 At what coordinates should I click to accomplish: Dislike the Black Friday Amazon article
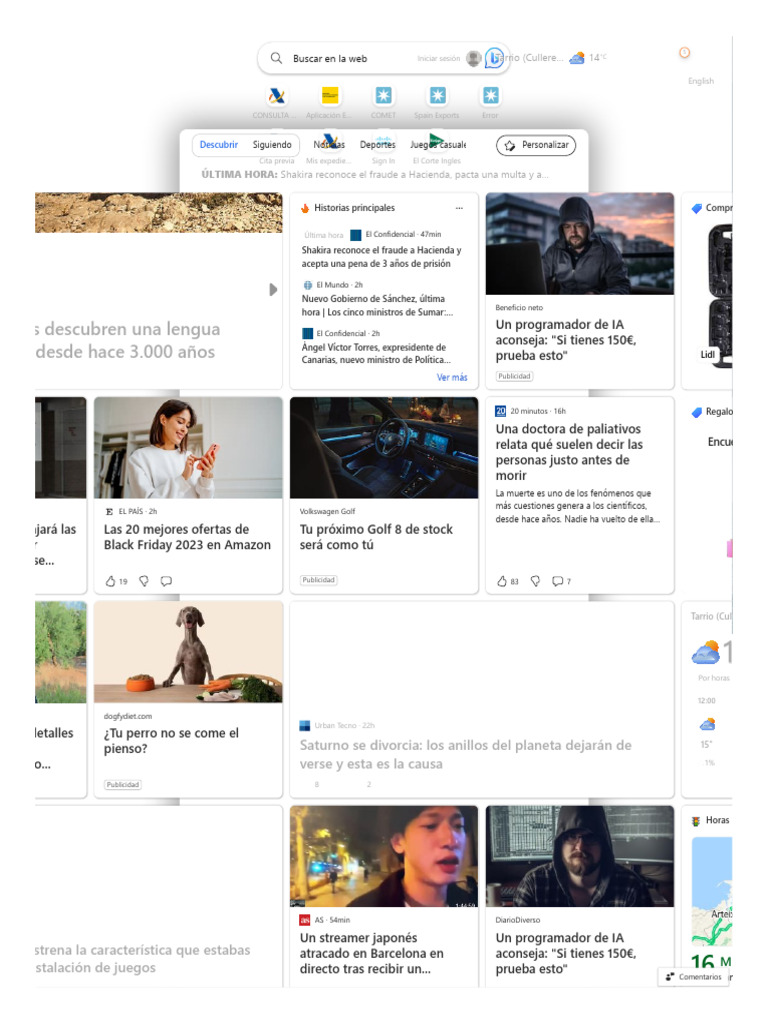144,581
